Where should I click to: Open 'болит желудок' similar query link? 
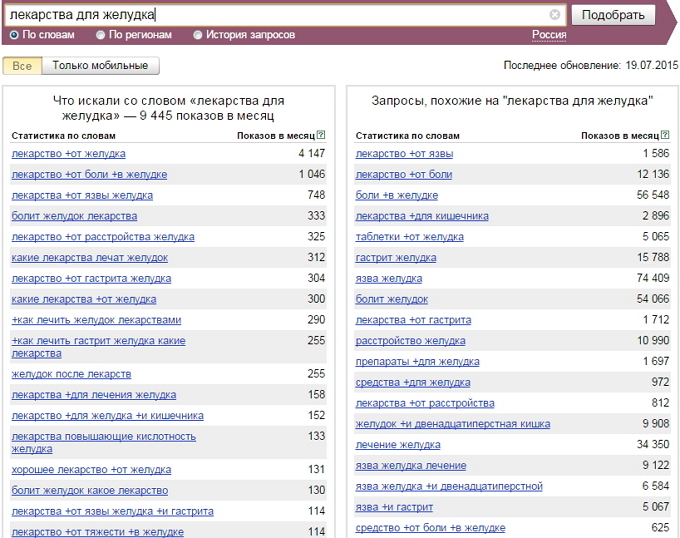click(392, 299)
